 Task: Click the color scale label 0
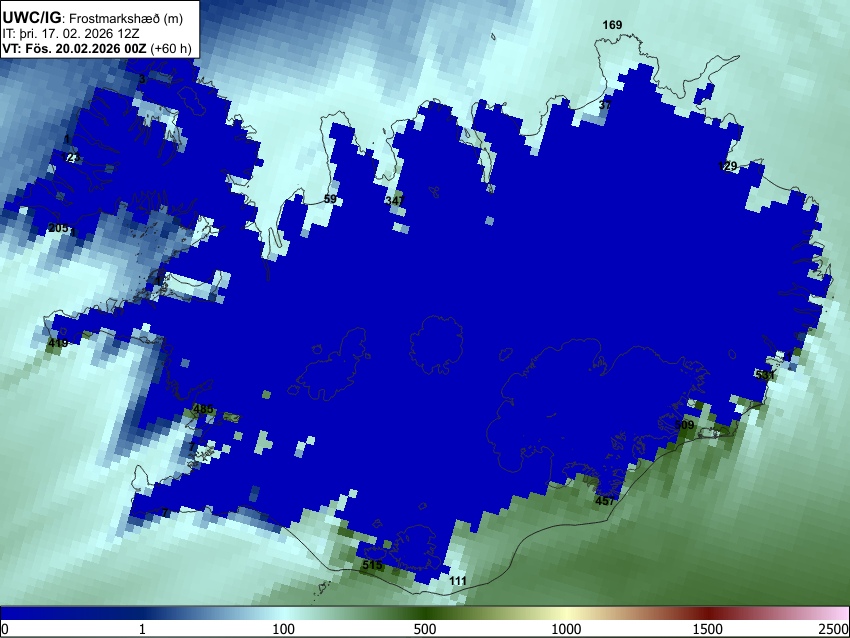pyautogui.click(x=5, y=629)
